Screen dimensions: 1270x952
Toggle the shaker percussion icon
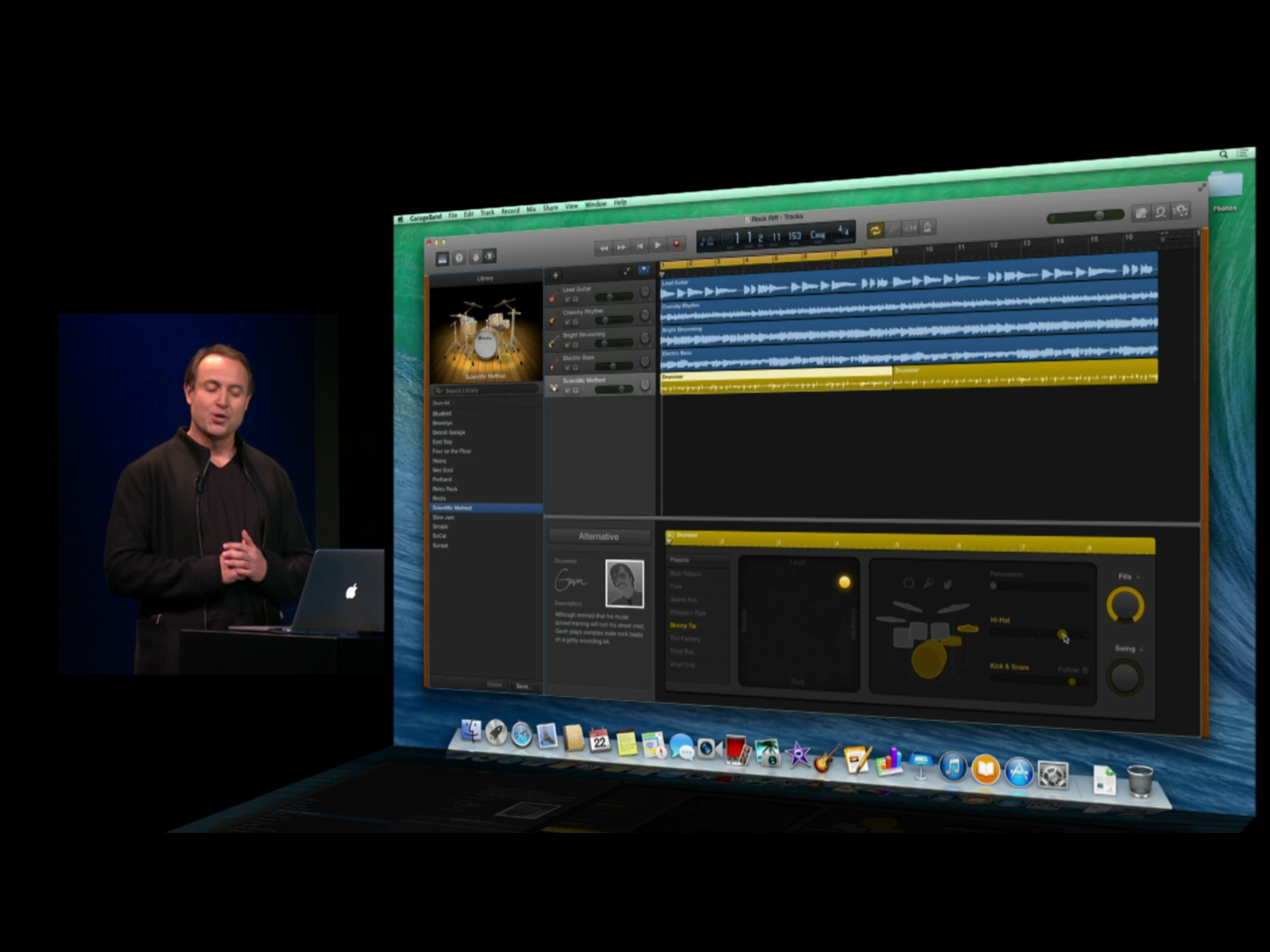[928, 583]
